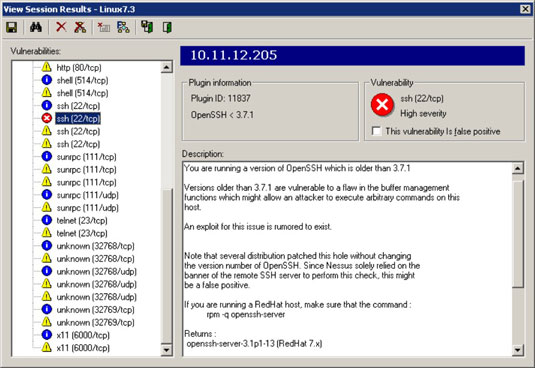Click description scroll down arrow

click(x=518, y=350)
